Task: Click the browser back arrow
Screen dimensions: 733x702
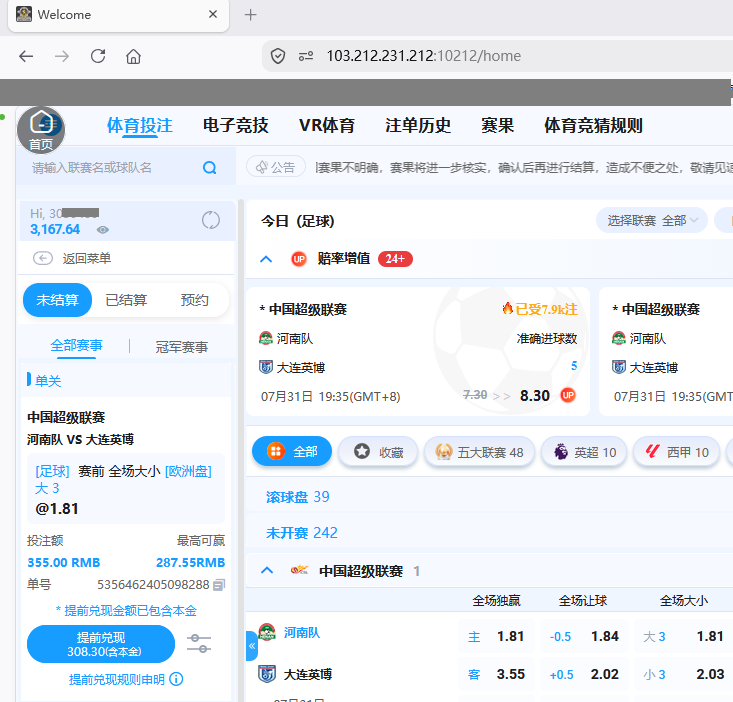Action: tap(26, 57)
